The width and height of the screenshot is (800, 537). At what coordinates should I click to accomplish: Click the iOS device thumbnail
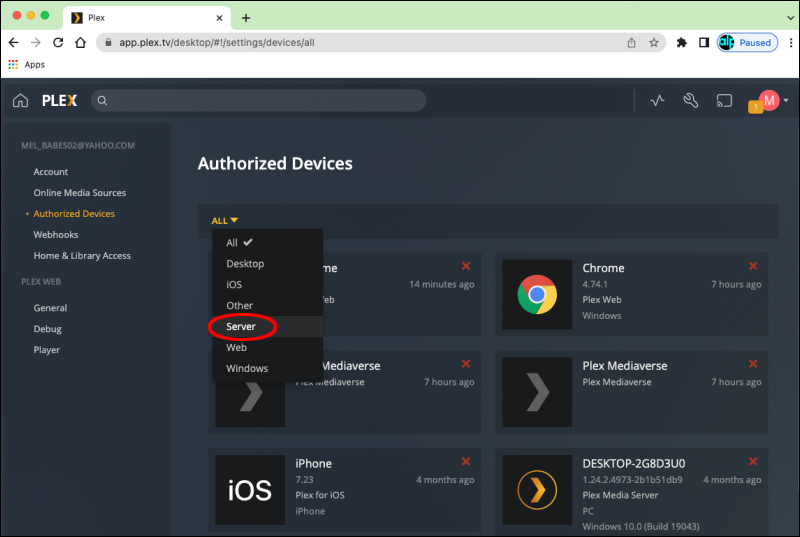pyautogui.click(x=250, y=490)
